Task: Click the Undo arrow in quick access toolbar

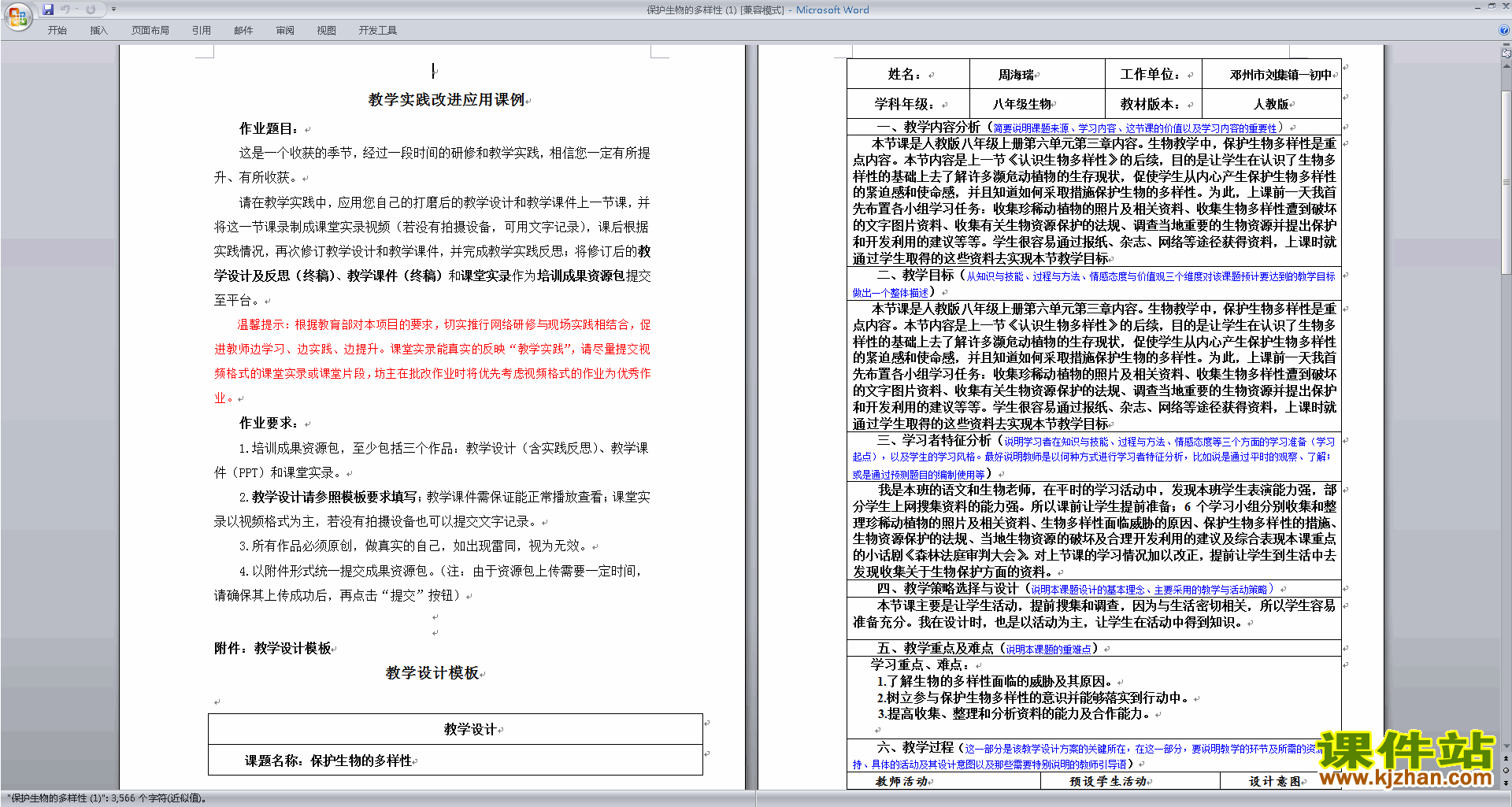Action: pyautogui.click(x=65, y=9)
